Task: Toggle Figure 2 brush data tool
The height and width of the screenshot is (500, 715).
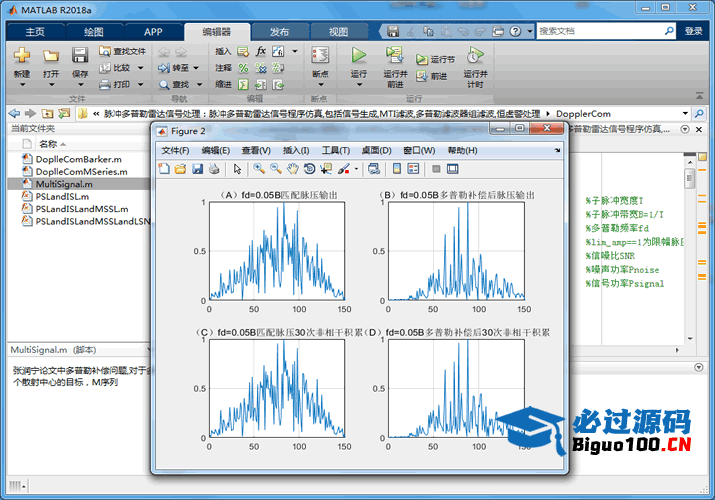Action: coord(343,169)
